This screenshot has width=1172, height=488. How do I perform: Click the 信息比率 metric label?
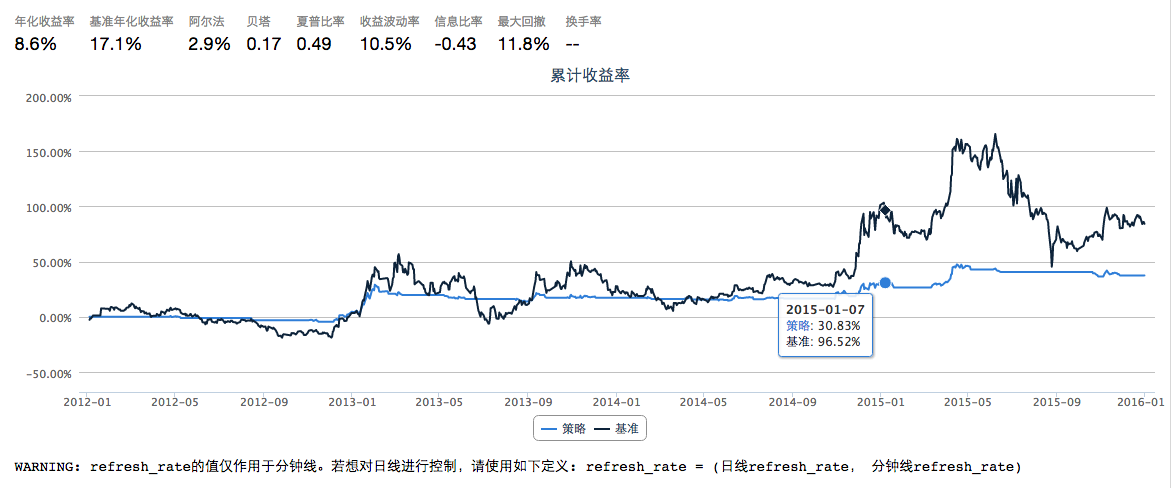click(x=458, y=21)
